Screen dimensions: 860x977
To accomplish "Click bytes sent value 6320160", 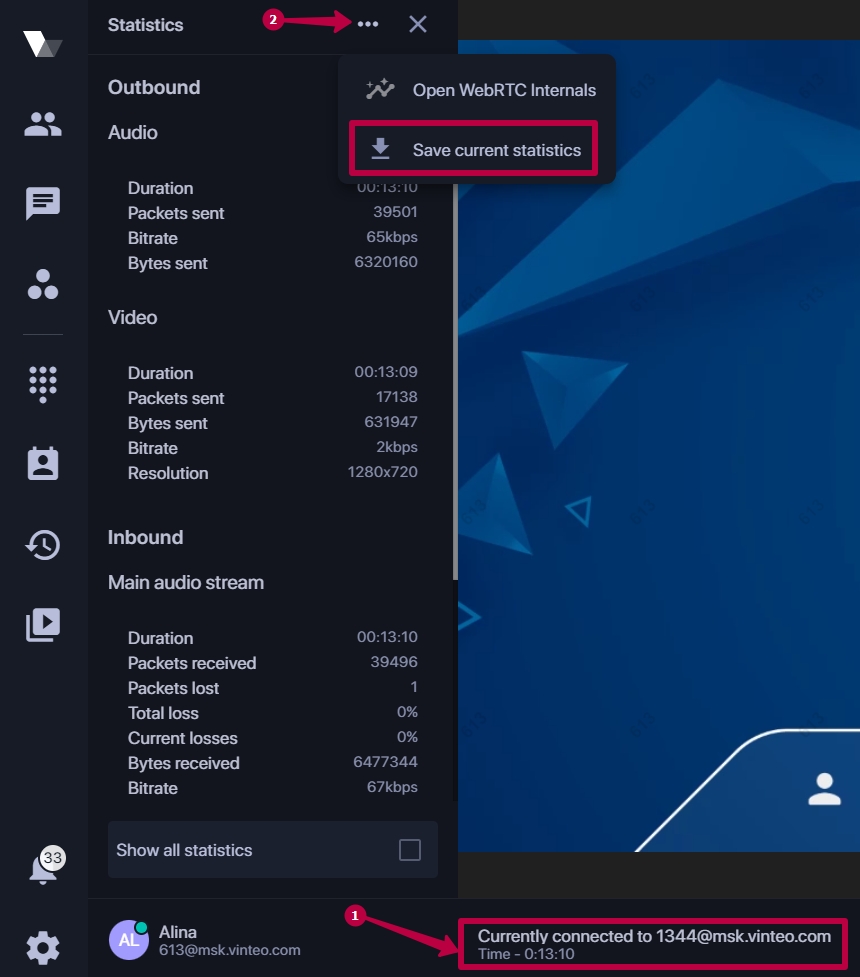I will [x=386, y=262].
